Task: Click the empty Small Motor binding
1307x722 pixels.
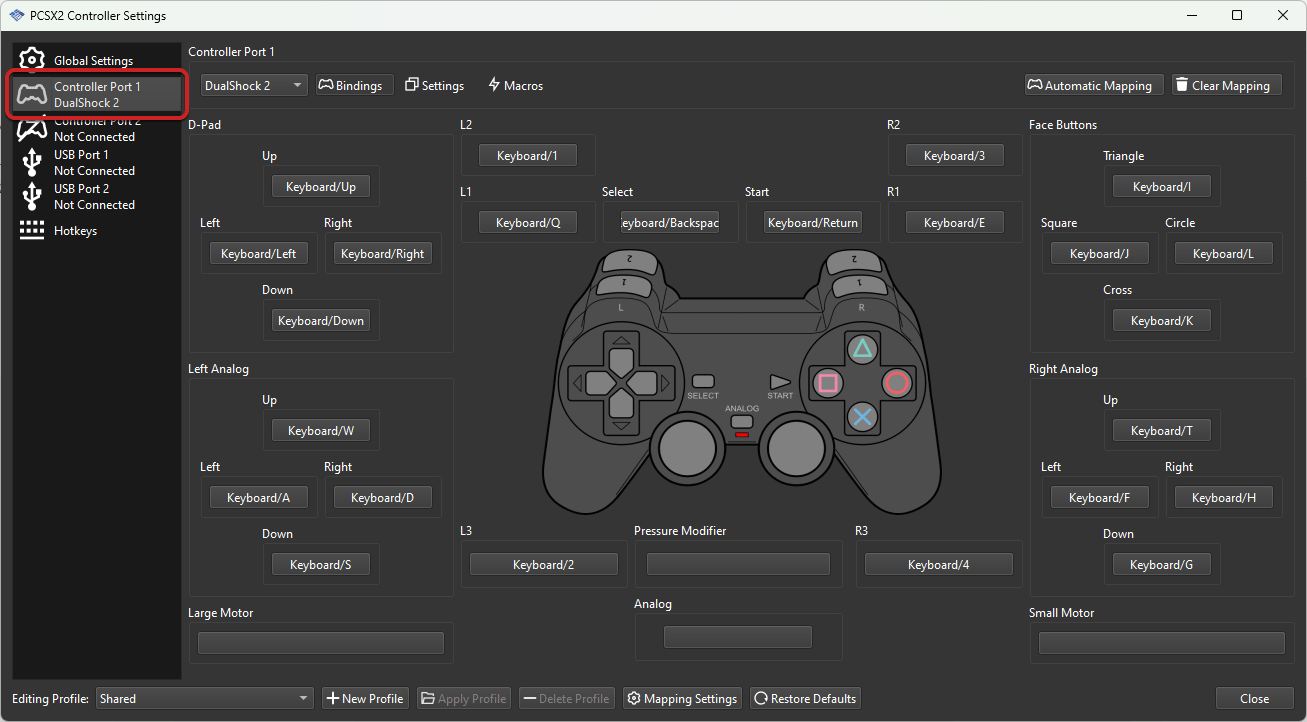Action: pos(1162,643)
